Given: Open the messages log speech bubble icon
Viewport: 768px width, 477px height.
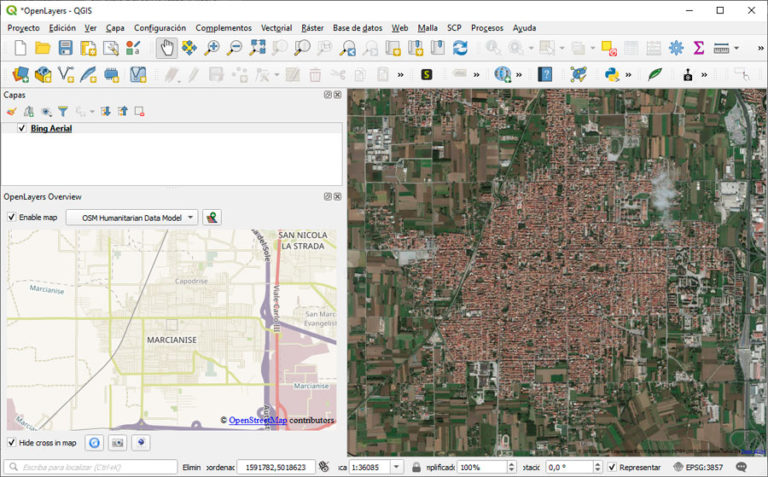Looking at the screenshot, I should [x=741, y=467].
